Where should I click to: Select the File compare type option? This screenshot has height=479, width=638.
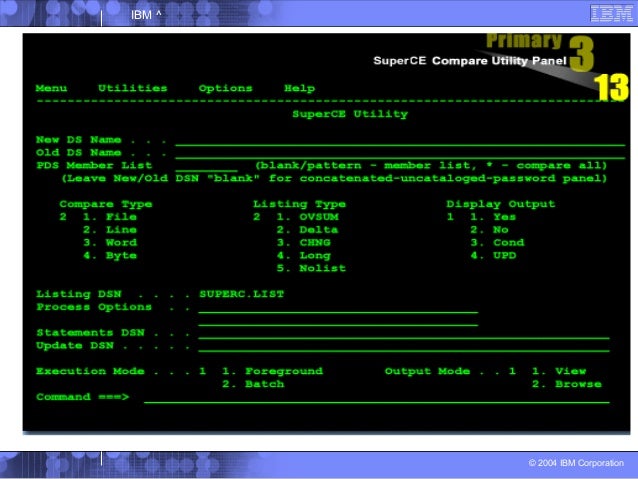pyautogui.click(x=110, y=217)
